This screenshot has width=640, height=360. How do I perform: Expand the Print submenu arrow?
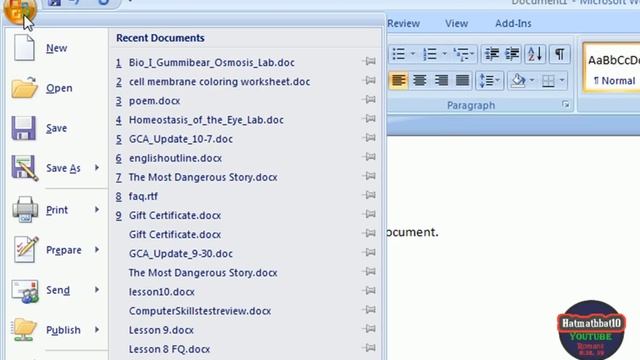point(97,209)
